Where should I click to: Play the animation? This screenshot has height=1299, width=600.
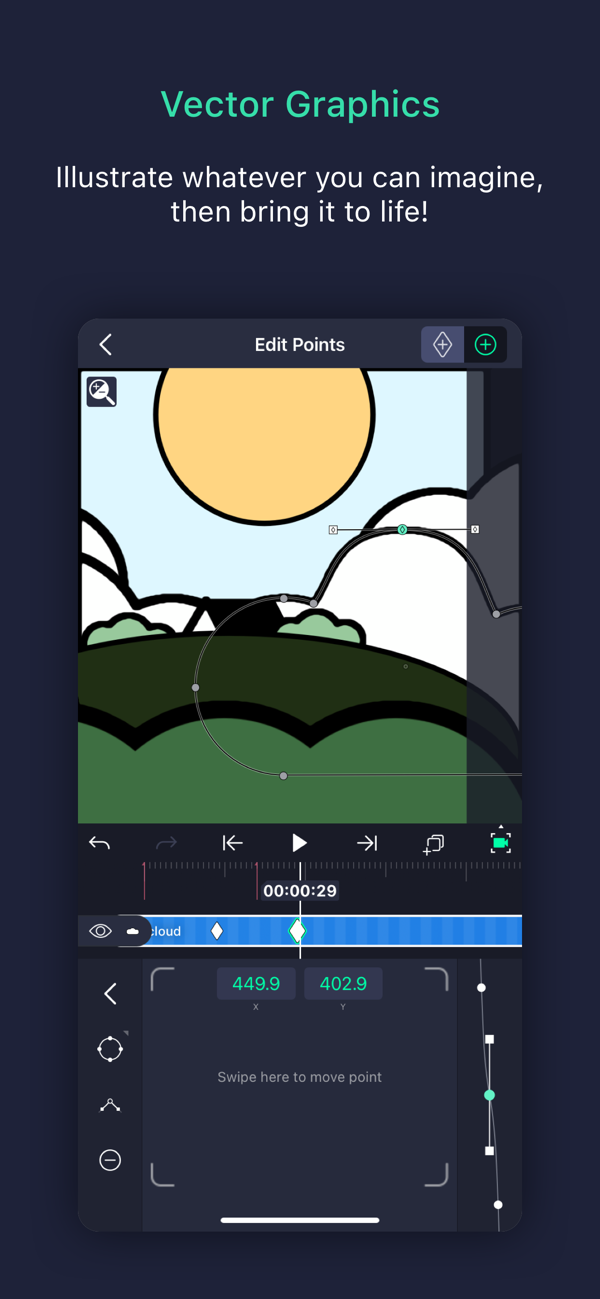(x=299, y=844)
